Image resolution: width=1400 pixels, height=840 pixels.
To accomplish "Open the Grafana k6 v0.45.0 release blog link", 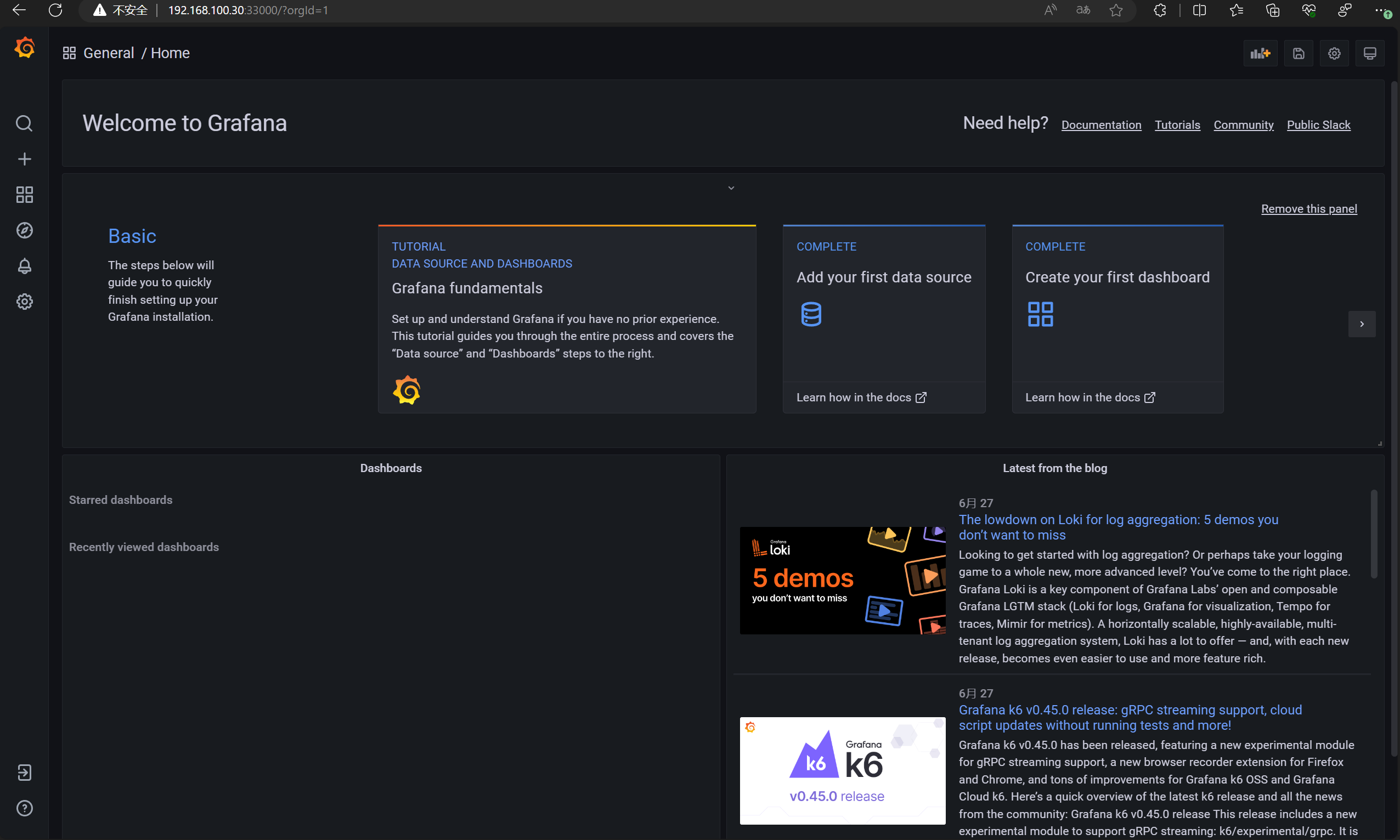I will tap(1130, 717).
